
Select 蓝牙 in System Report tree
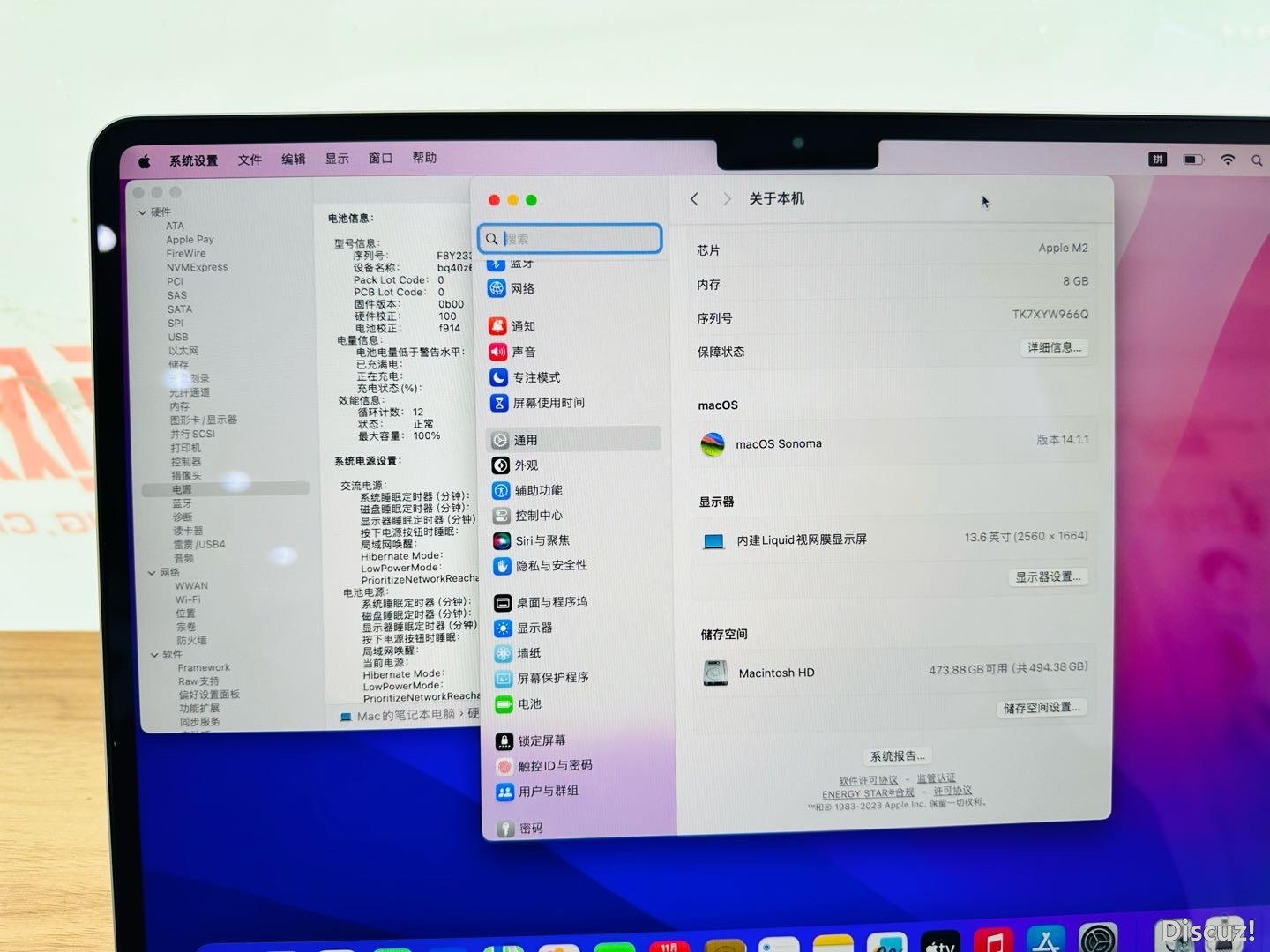pos(182,503)
